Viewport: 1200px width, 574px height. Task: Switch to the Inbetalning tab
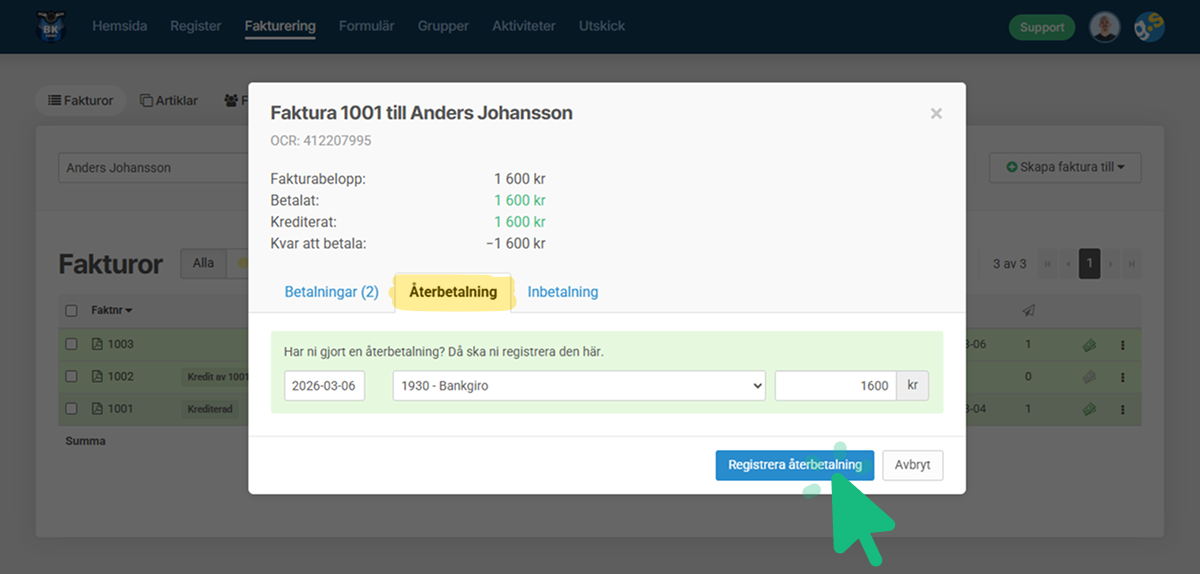[563, 292]
